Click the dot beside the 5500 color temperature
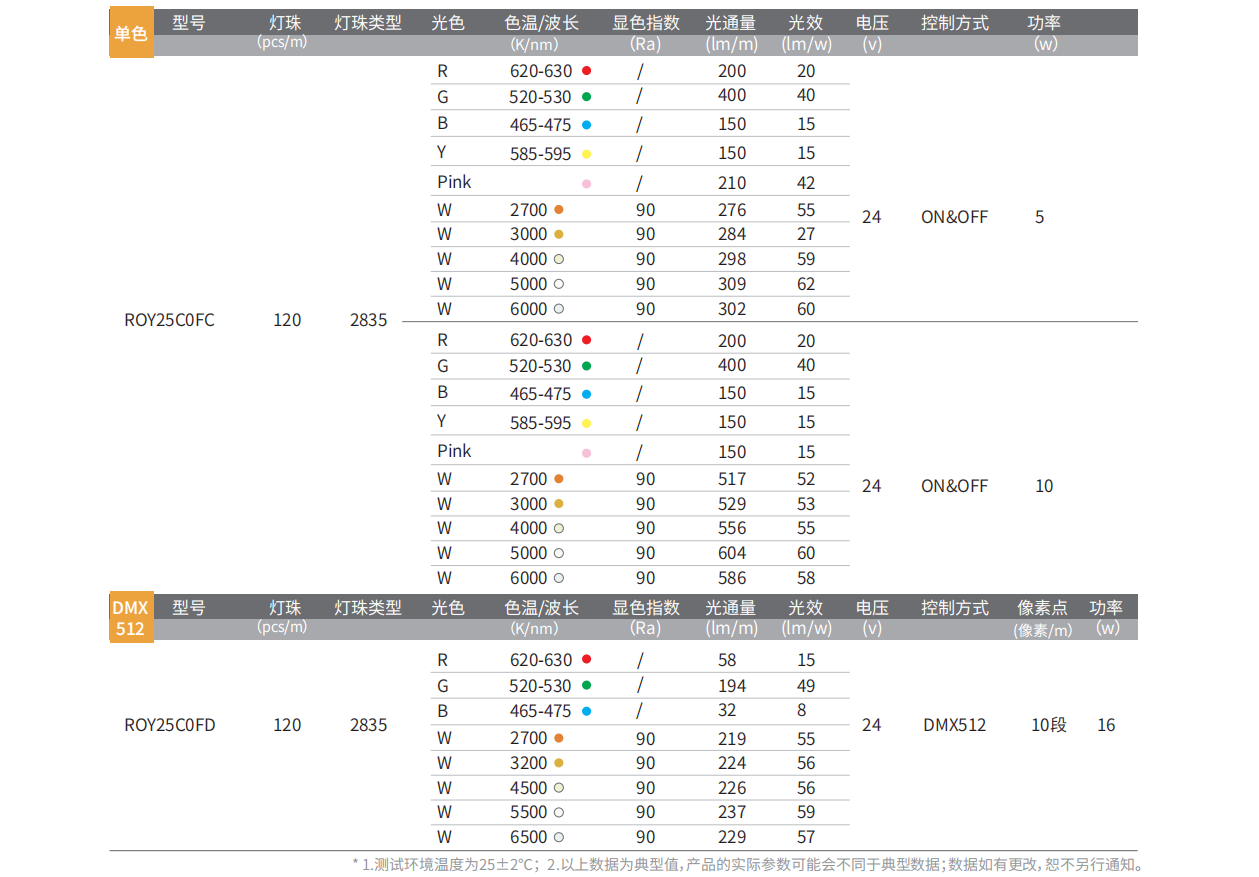 tap(559, 813)
